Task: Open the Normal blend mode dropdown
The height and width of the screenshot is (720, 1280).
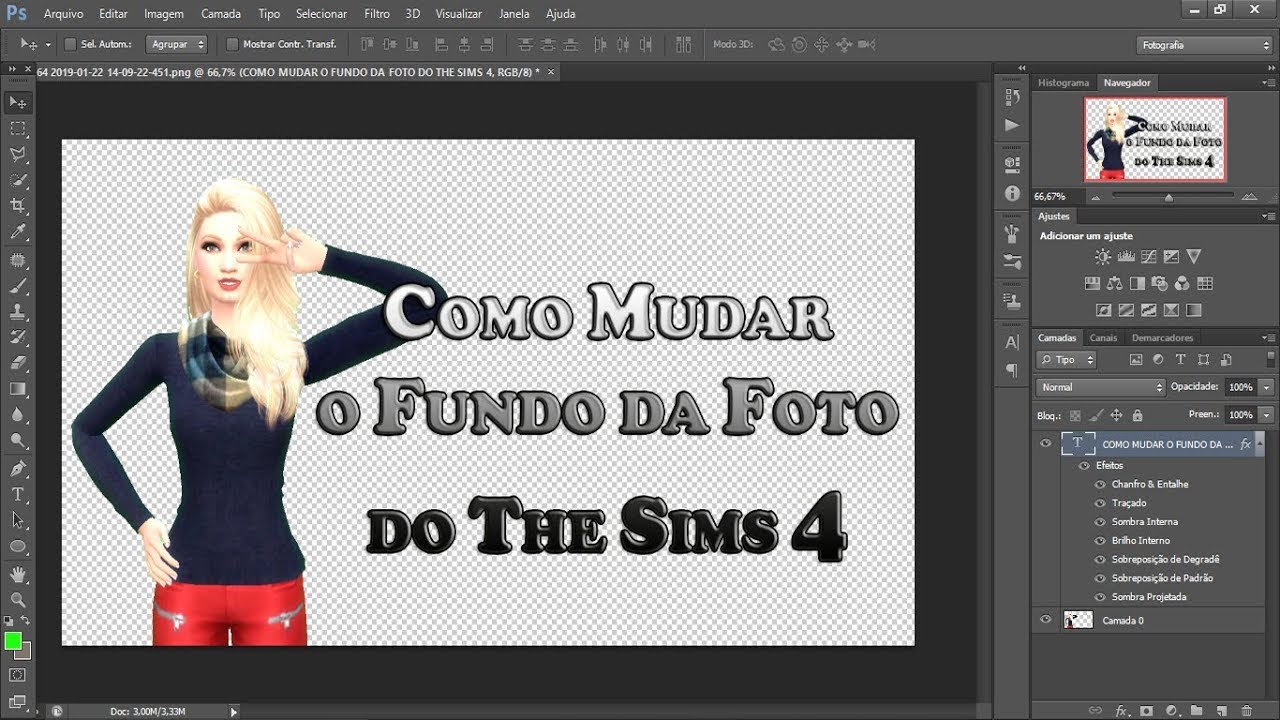Action: tap(1101, 387)
